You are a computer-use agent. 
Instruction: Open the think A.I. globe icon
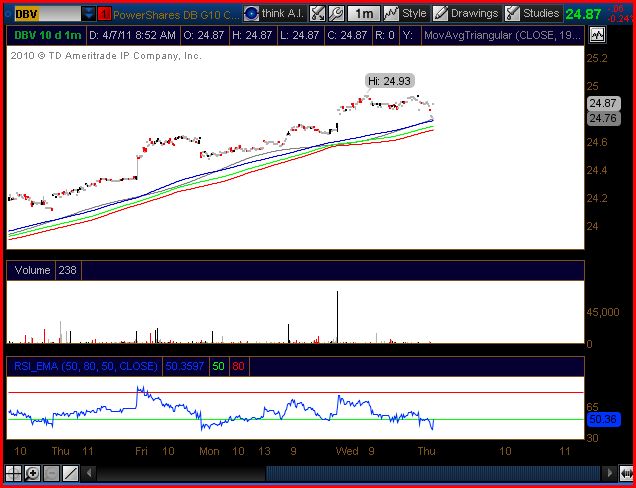[251, 14]
